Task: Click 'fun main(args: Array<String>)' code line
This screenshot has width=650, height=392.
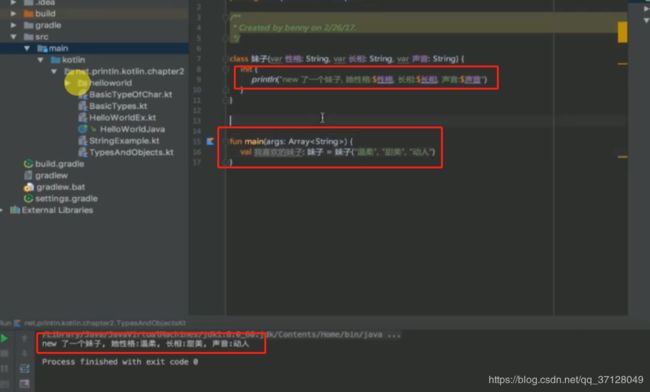Action: pos(291,142)
